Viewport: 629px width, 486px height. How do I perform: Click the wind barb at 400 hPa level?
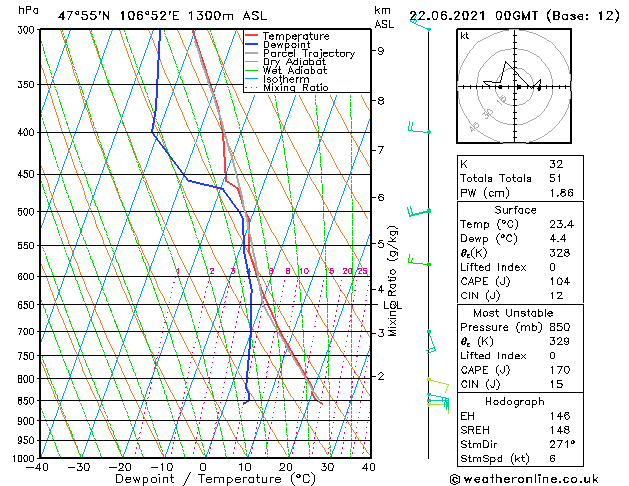419,128
